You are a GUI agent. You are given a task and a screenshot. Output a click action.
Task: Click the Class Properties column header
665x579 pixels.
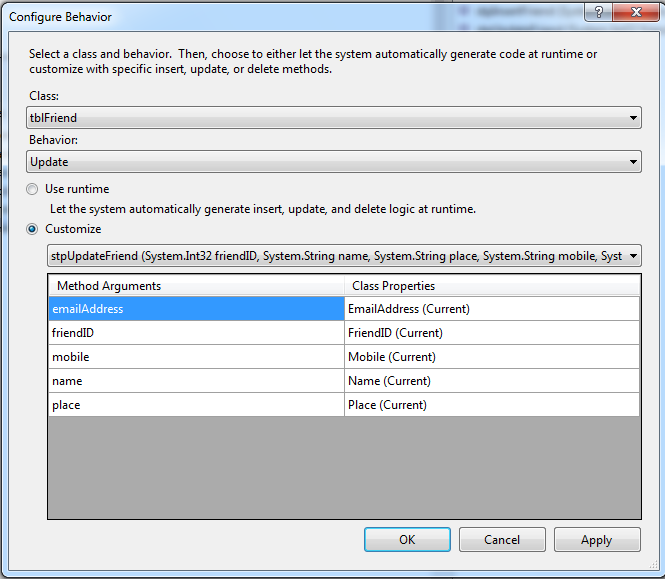(492, 285)
